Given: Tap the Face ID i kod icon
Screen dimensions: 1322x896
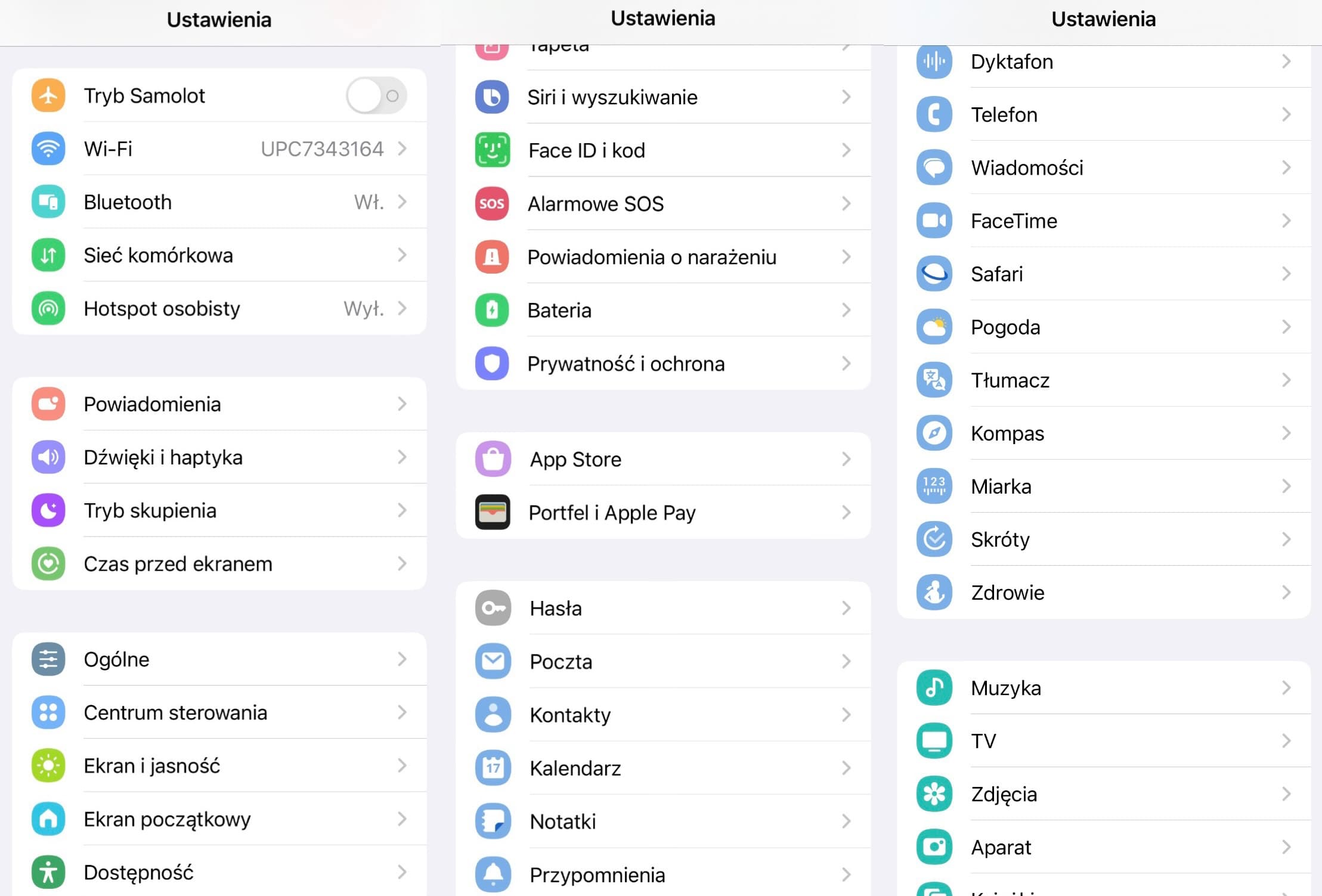Looking at the screenshot, I should [492, 150].
